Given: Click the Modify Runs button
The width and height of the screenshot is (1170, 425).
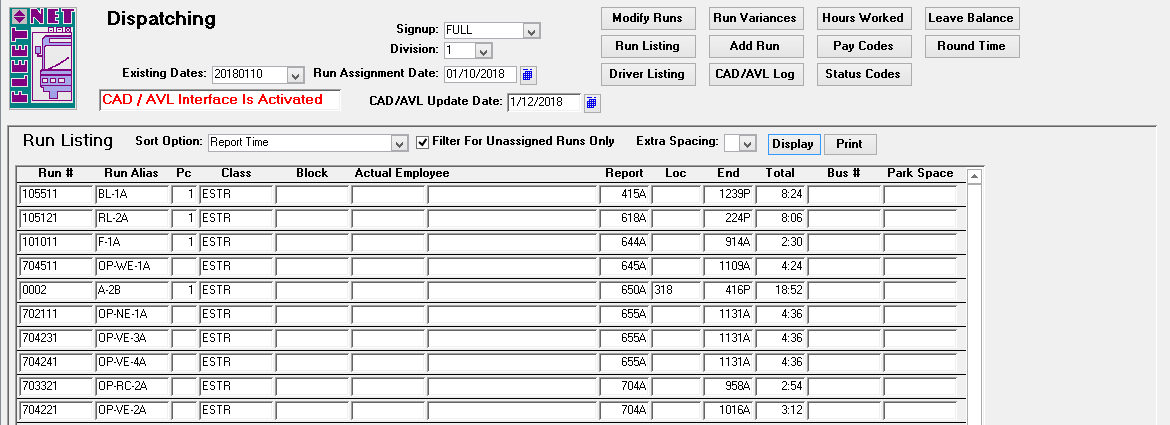Looking at the screenshot, I should pyautogui.click(x=647, y=18).
